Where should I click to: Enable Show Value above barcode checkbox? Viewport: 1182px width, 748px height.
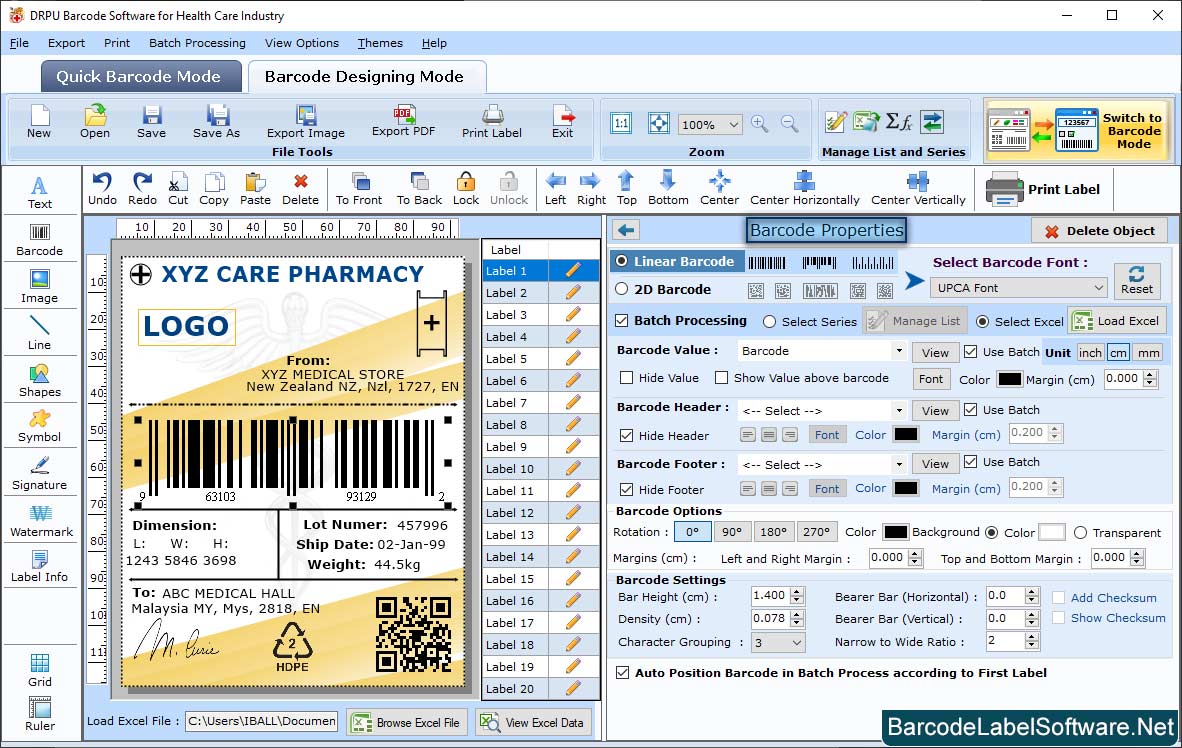coord(721,378)
